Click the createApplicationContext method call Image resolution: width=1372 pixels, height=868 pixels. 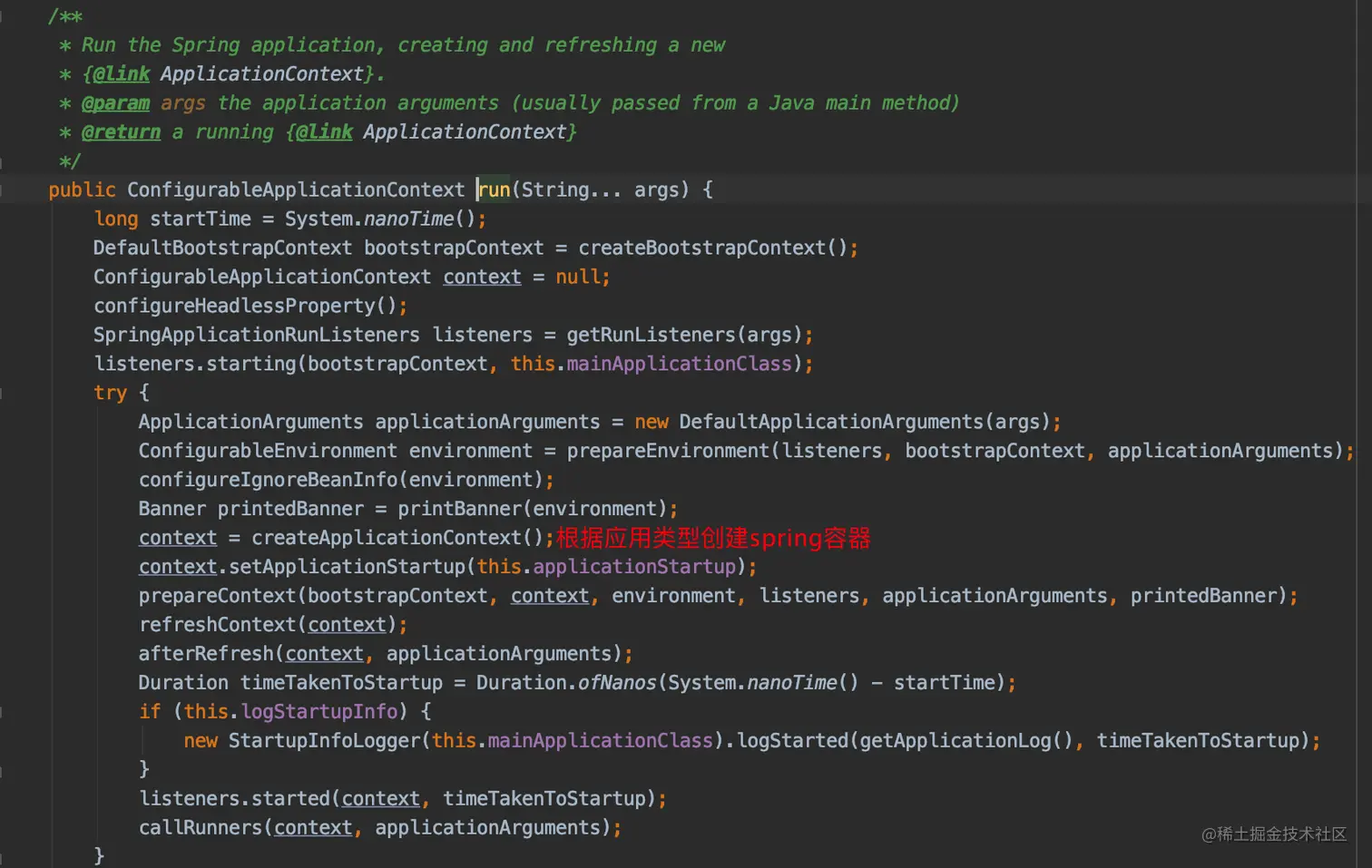coord(386,538)
